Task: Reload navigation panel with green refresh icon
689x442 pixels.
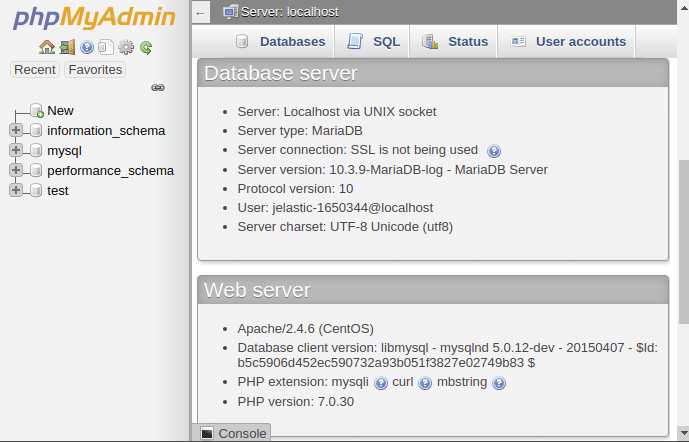Action: (x=146, y=47)
